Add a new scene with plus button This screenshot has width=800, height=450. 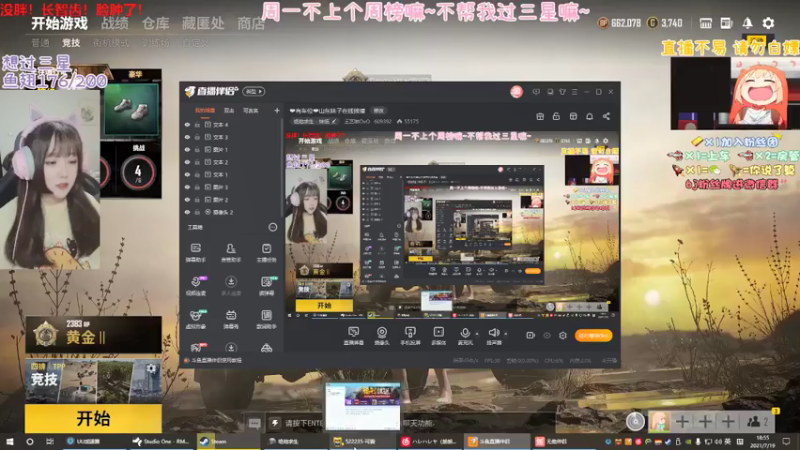click(277, 110)
